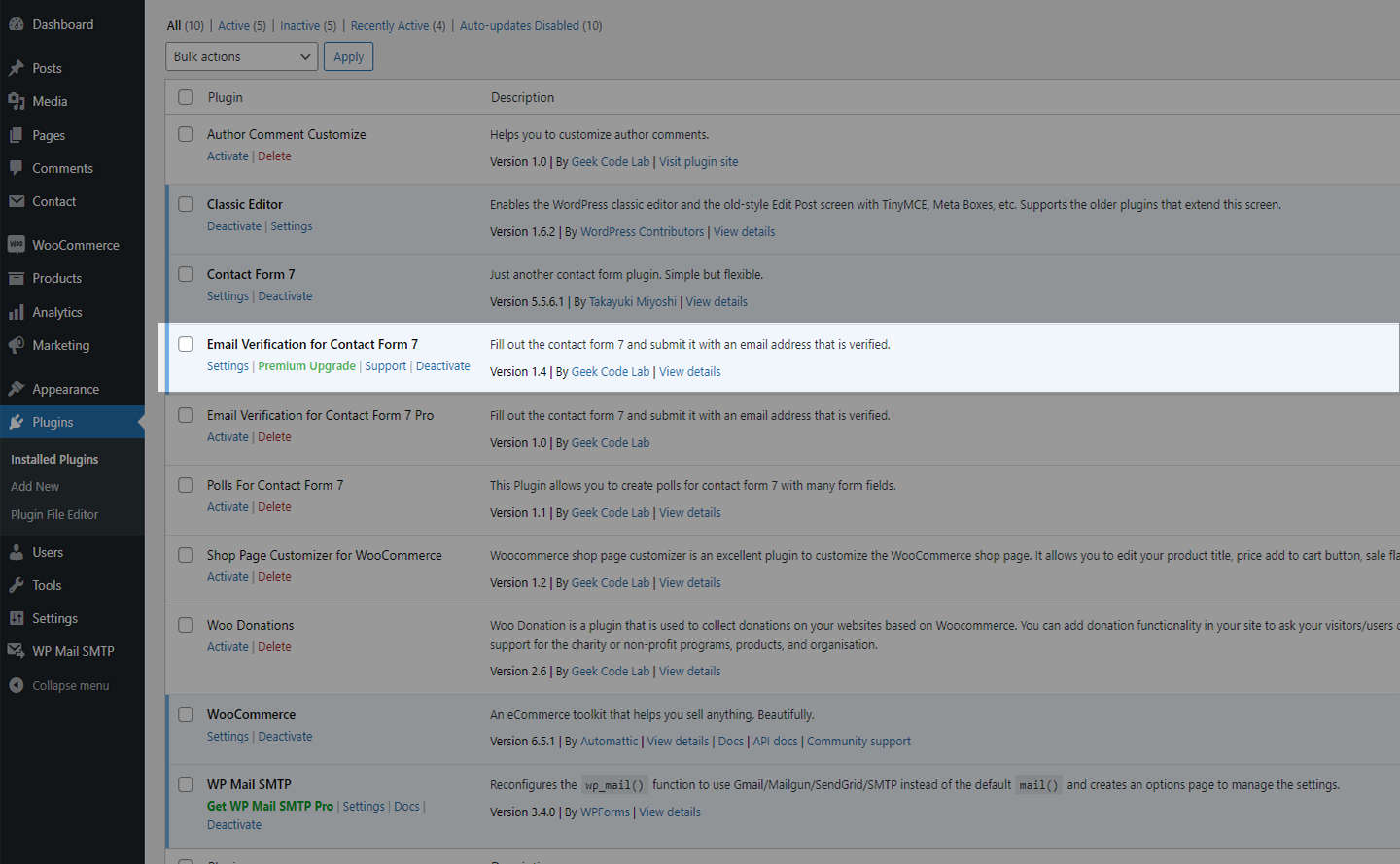Activate Email Verification for Contact Form 7 Pro
Screen dimensions: 1400x864
(x=227, y=436)
